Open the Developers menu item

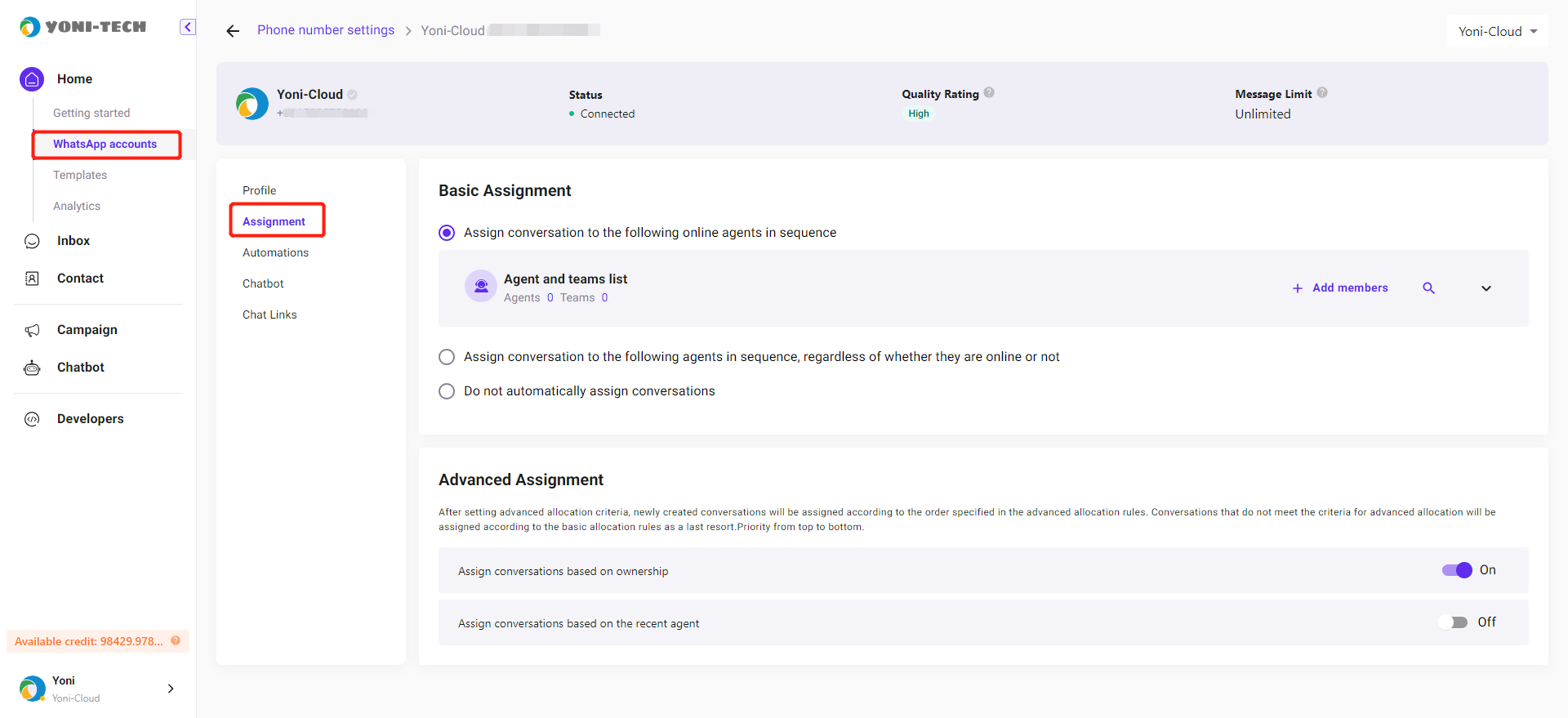click(x=91, y=419)
